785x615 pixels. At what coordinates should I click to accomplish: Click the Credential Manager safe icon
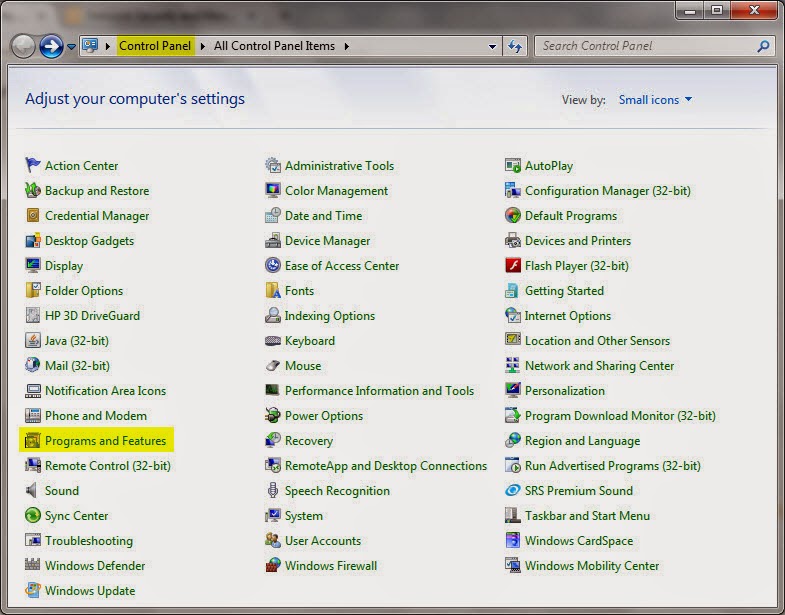pyautogui.click(x=33, y=215)
